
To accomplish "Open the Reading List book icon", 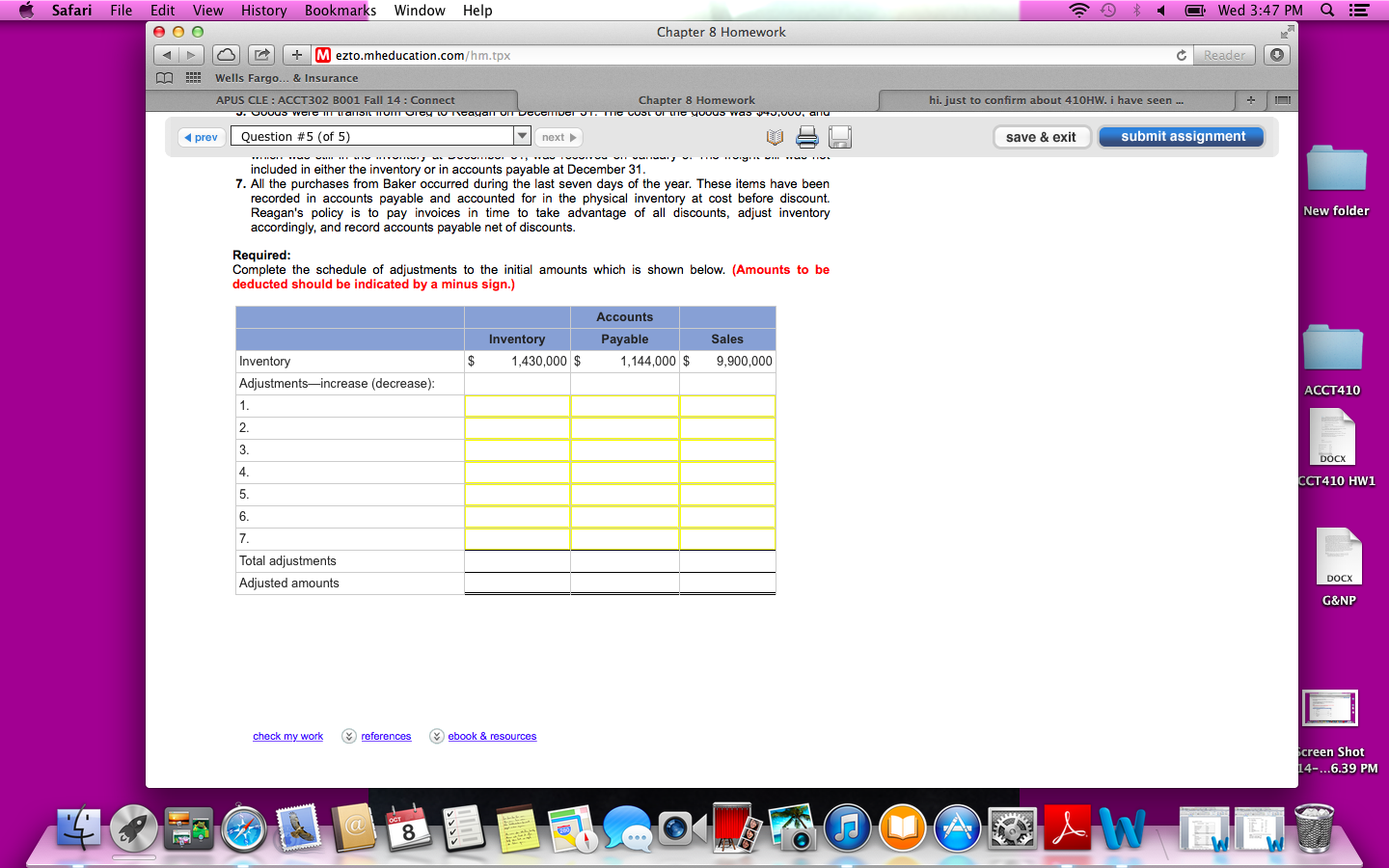I will [165, 78].
